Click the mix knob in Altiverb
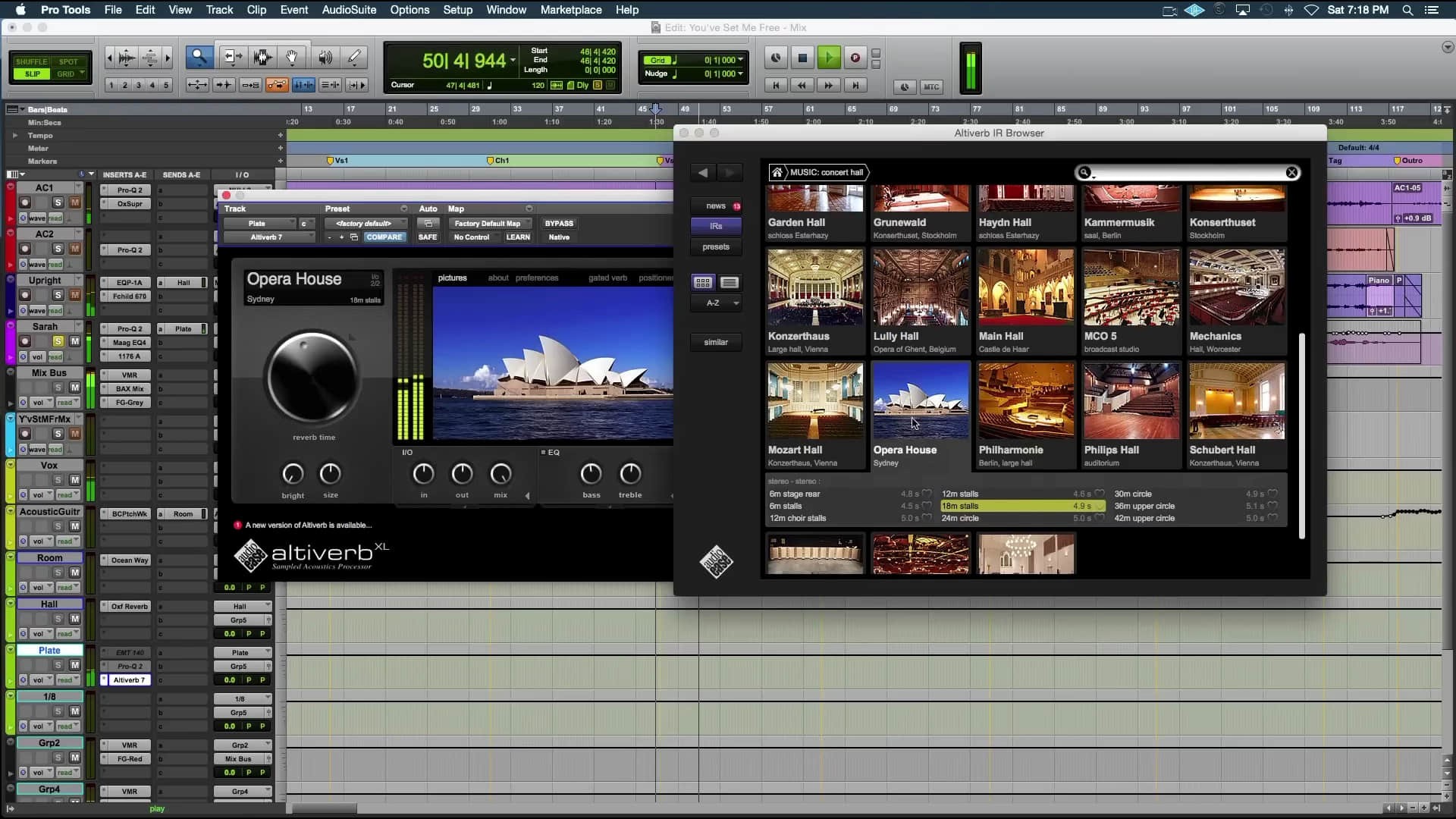The image size is (1456, 819). 500,474
